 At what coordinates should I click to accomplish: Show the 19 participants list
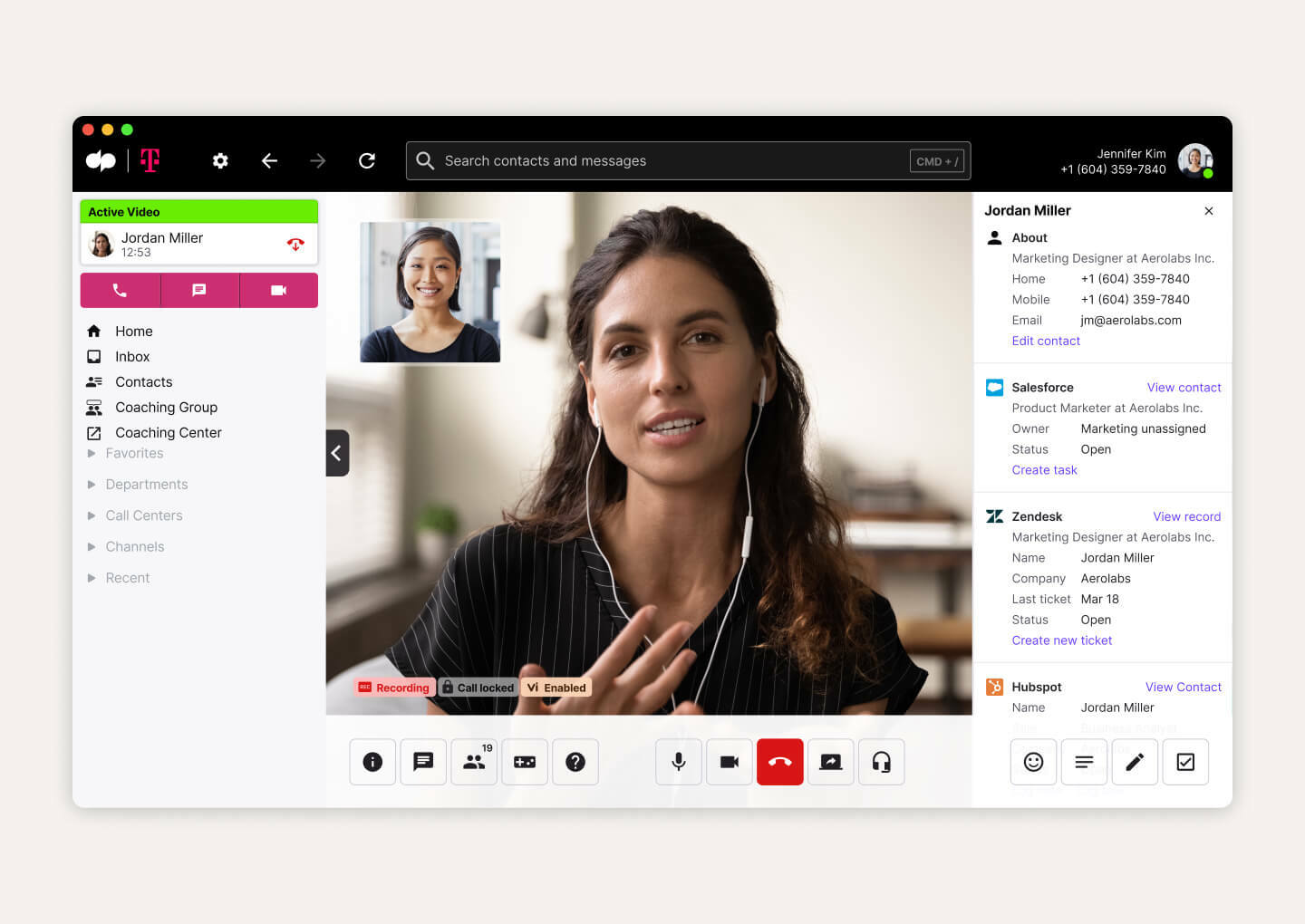pyautogui.click(x=474, y=762)
